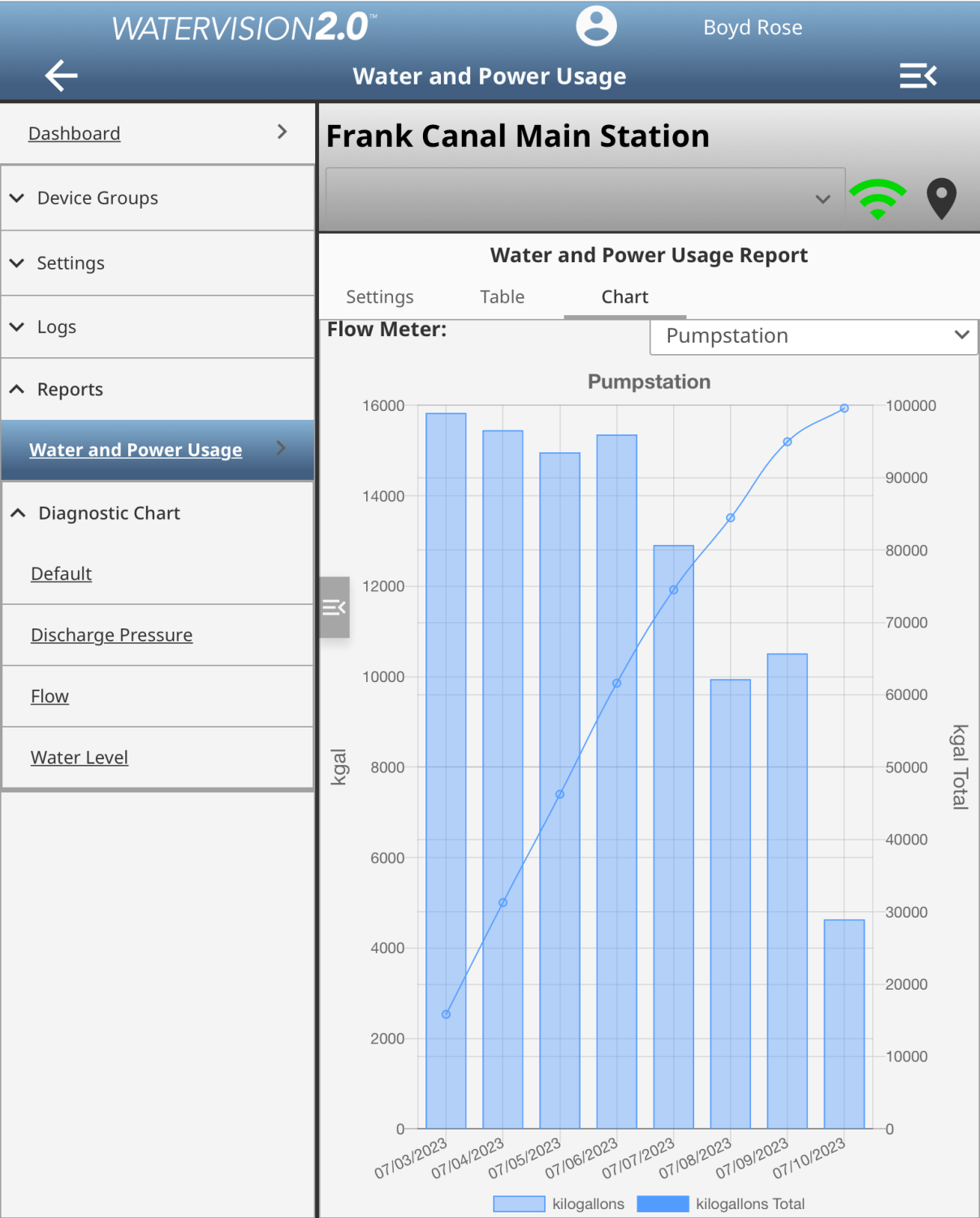Select the Water Level diagnostic chart

click(x=79, y=757)
